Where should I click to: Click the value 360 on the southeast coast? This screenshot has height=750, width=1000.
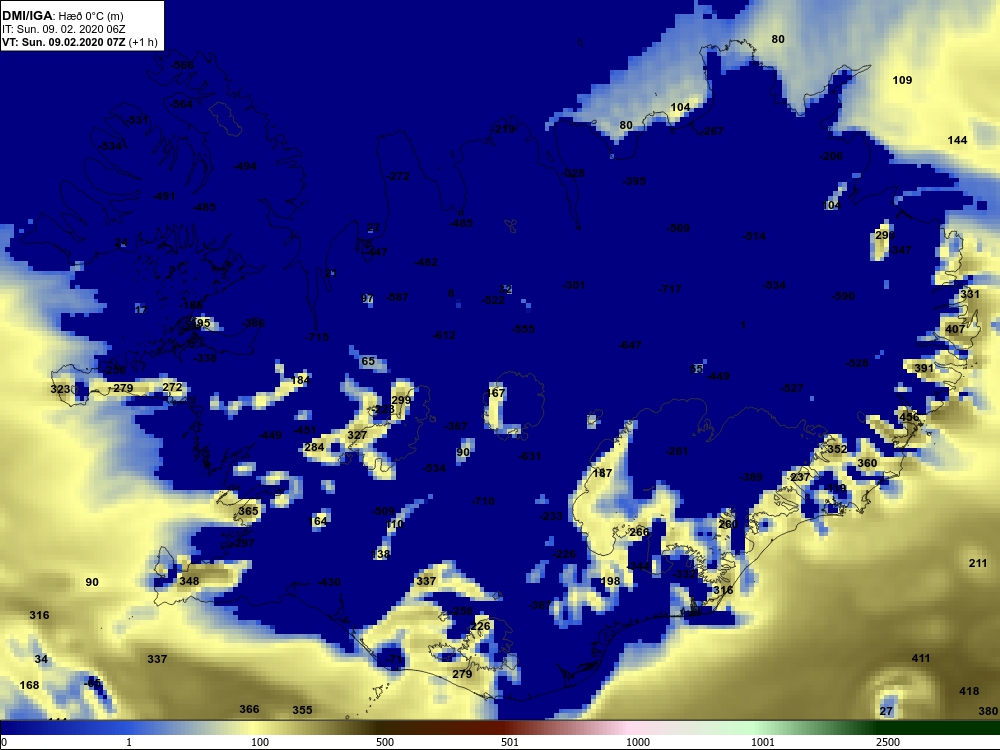coord(867,463)
